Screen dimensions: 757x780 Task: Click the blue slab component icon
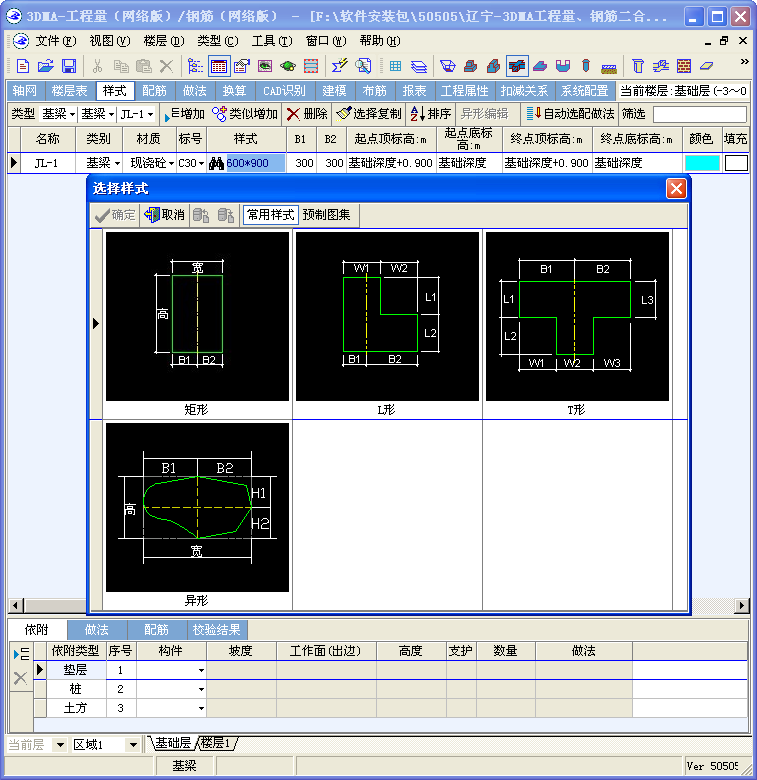(x=540, y=66)
